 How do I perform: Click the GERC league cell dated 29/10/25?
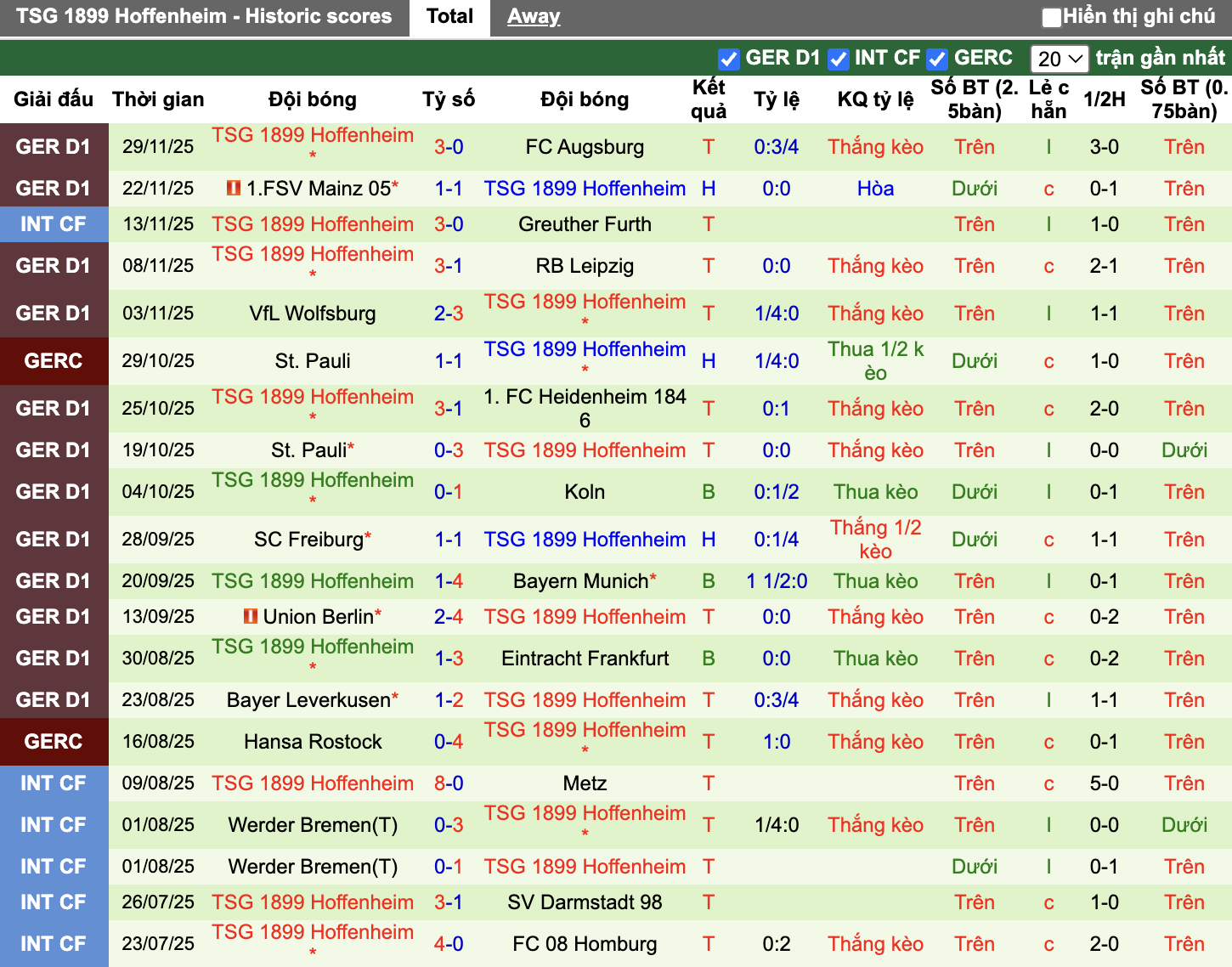pyautogui.click(x=54, y=361)
